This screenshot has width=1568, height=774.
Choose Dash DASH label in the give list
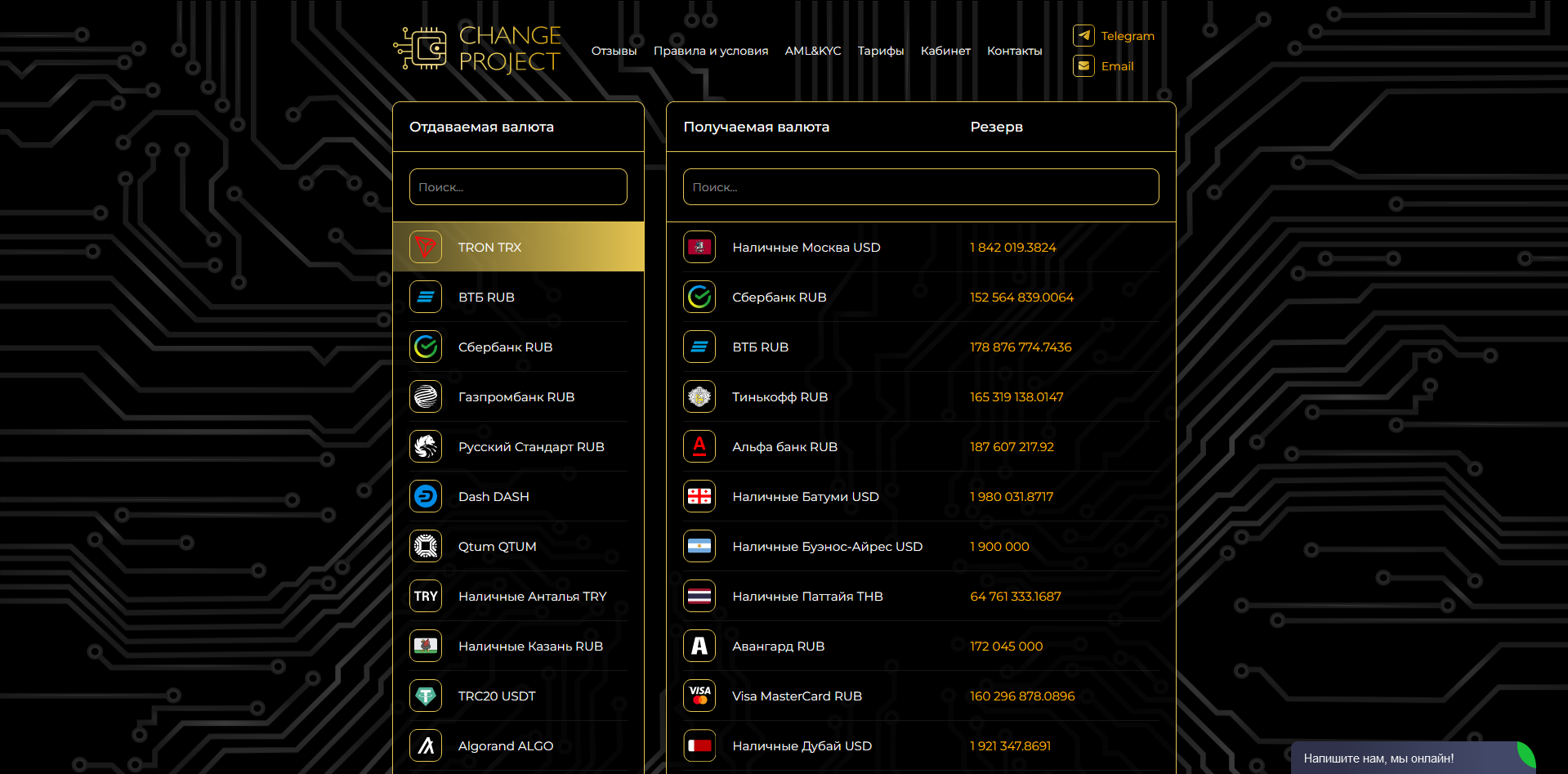tap(494, 496)
